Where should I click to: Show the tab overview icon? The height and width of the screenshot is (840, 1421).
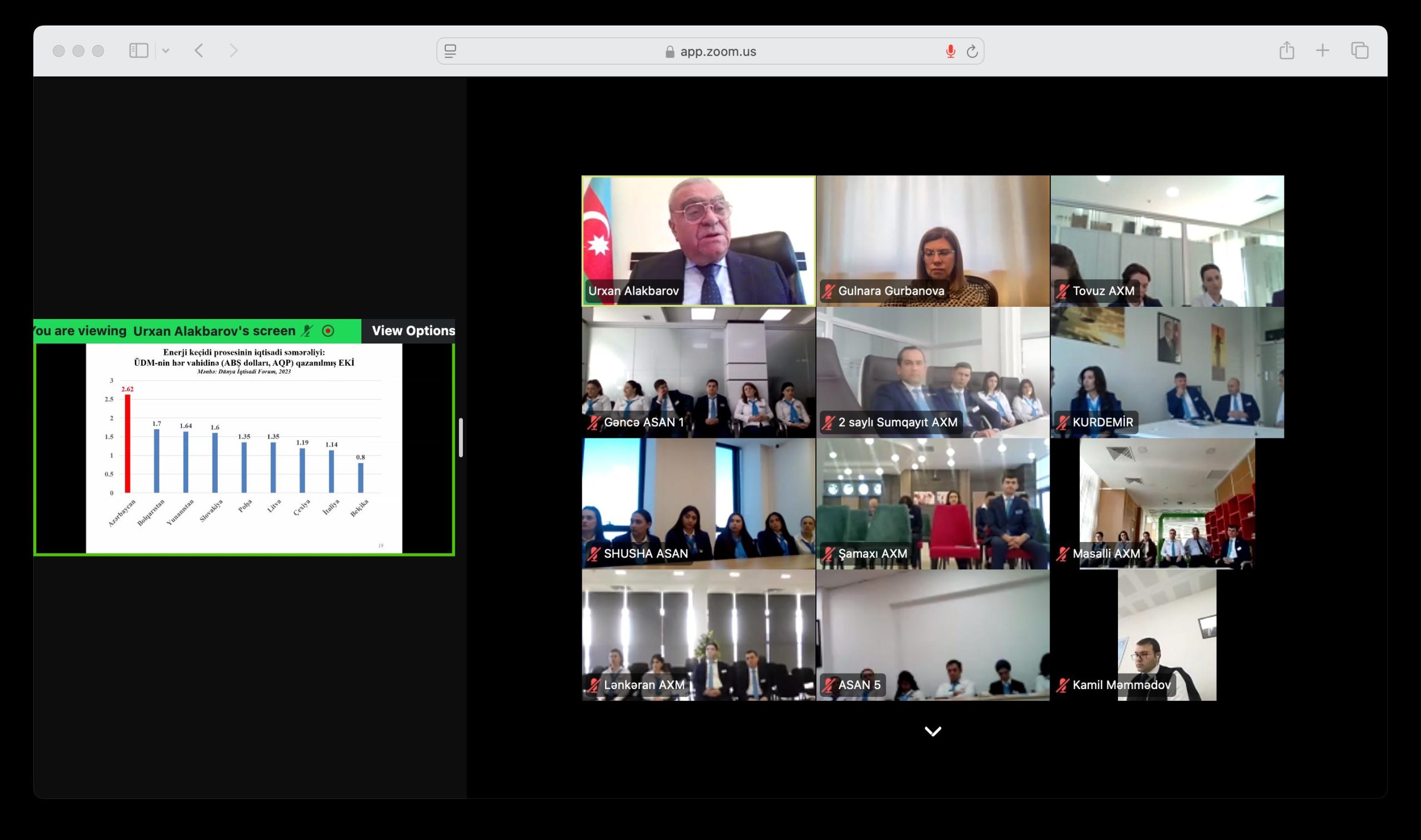click(x=1359, y=50)
